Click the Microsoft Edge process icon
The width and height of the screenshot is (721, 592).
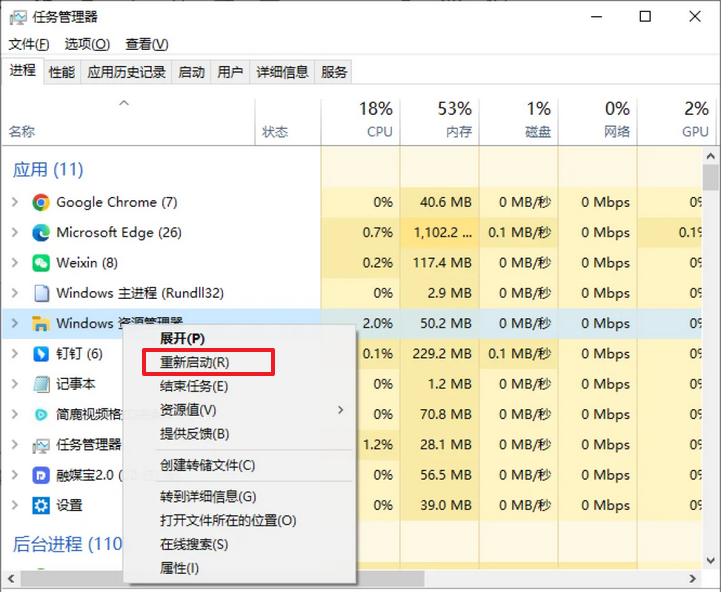[41, 233]
